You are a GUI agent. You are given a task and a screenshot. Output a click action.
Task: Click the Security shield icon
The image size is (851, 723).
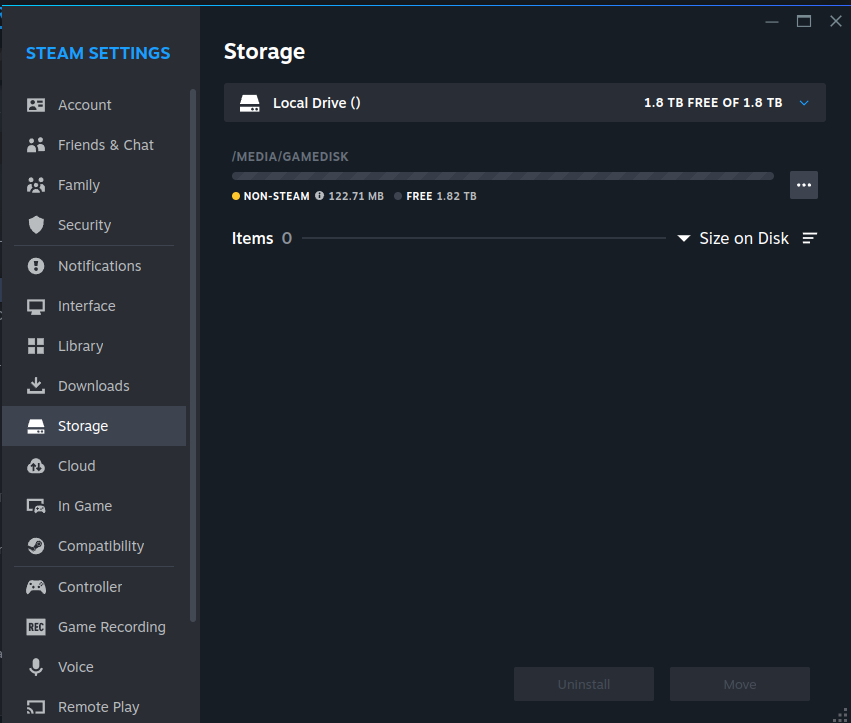[36, 225]
